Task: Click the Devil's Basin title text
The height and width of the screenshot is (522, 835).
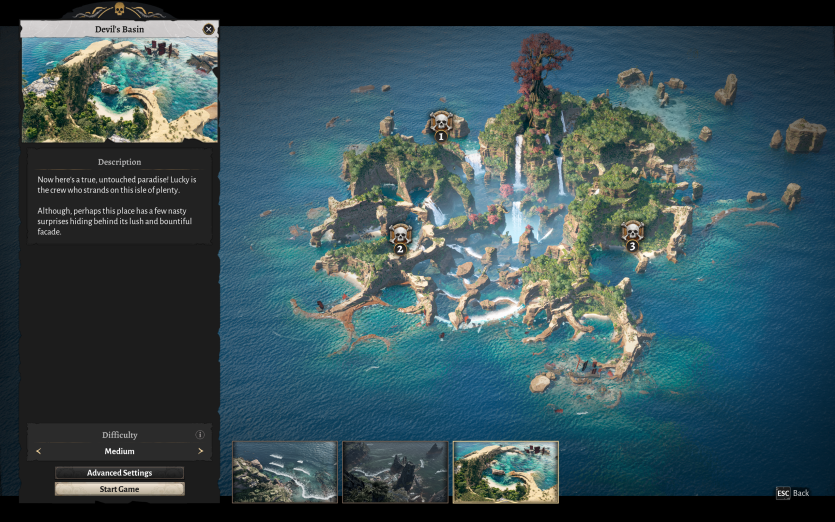Action: coord(119,29)
